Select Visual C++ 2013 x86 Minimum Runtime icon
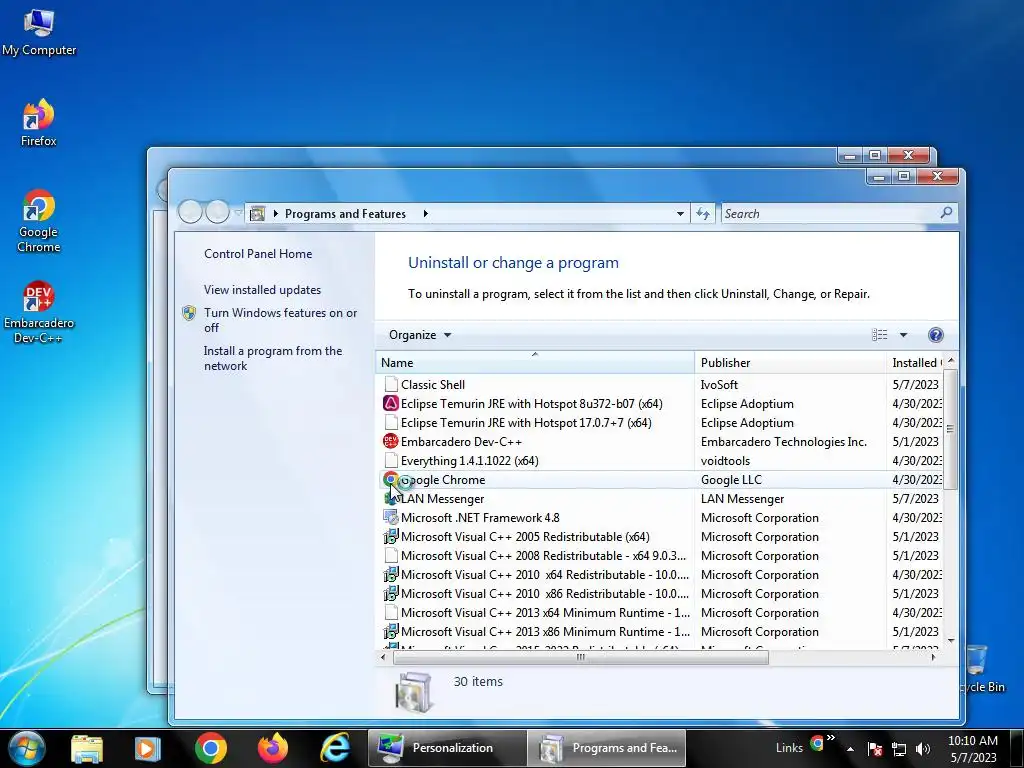This screenshot has width=1024, height=768. point(391,632)
